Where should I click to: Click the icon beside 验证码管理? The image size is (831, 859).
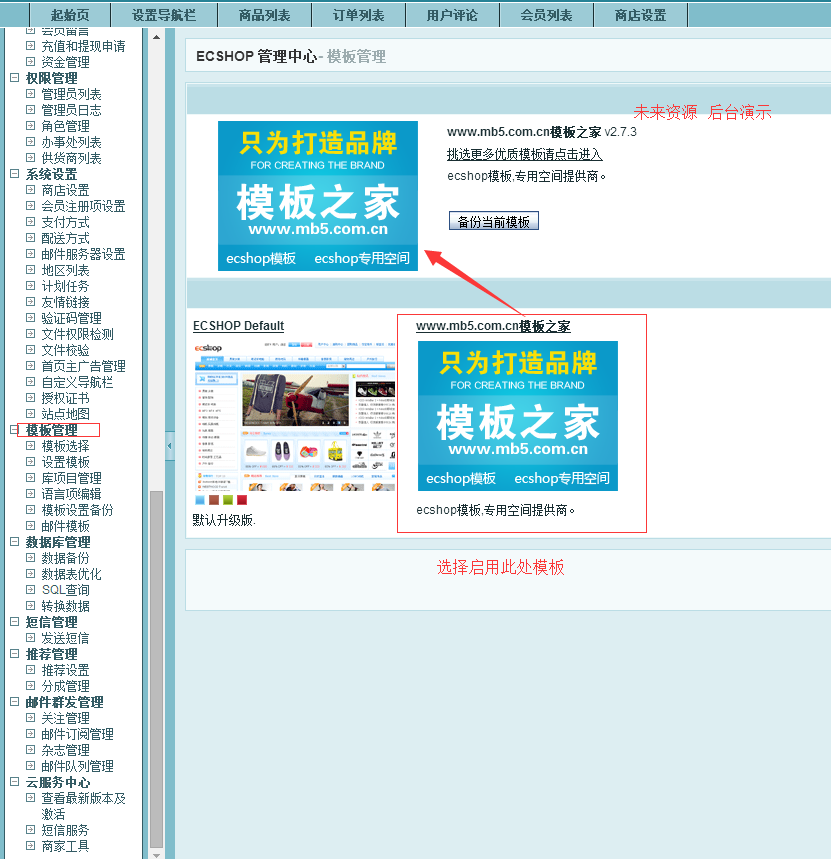click(x=31, y=318)
